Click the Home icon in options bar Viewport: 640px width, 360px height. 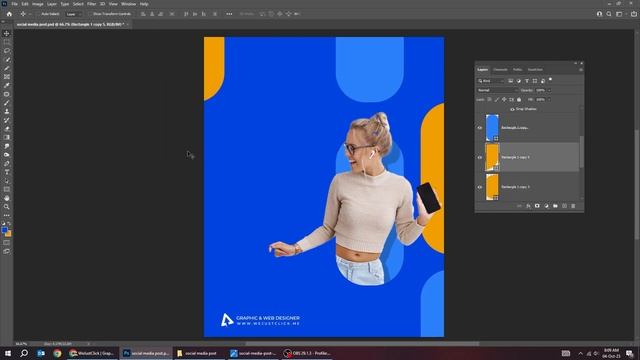(9, 14)
